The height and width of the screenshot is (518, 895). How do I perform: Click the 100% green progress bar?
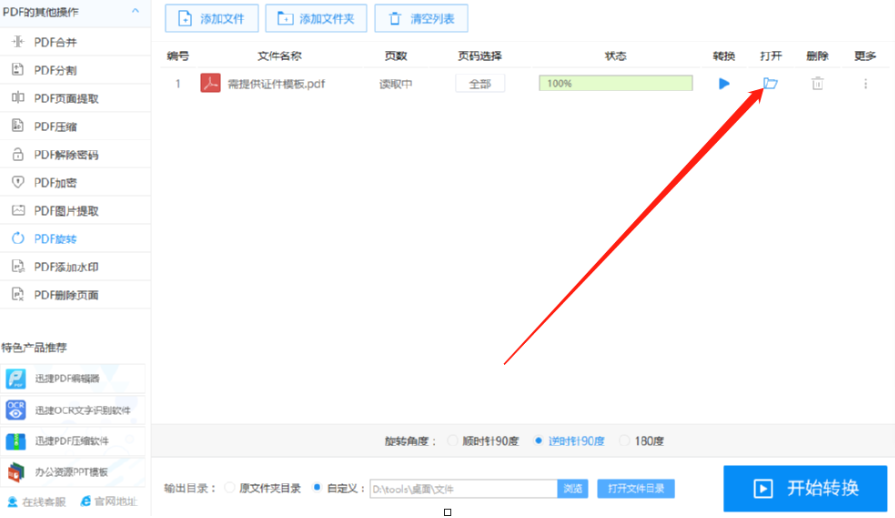616,83
